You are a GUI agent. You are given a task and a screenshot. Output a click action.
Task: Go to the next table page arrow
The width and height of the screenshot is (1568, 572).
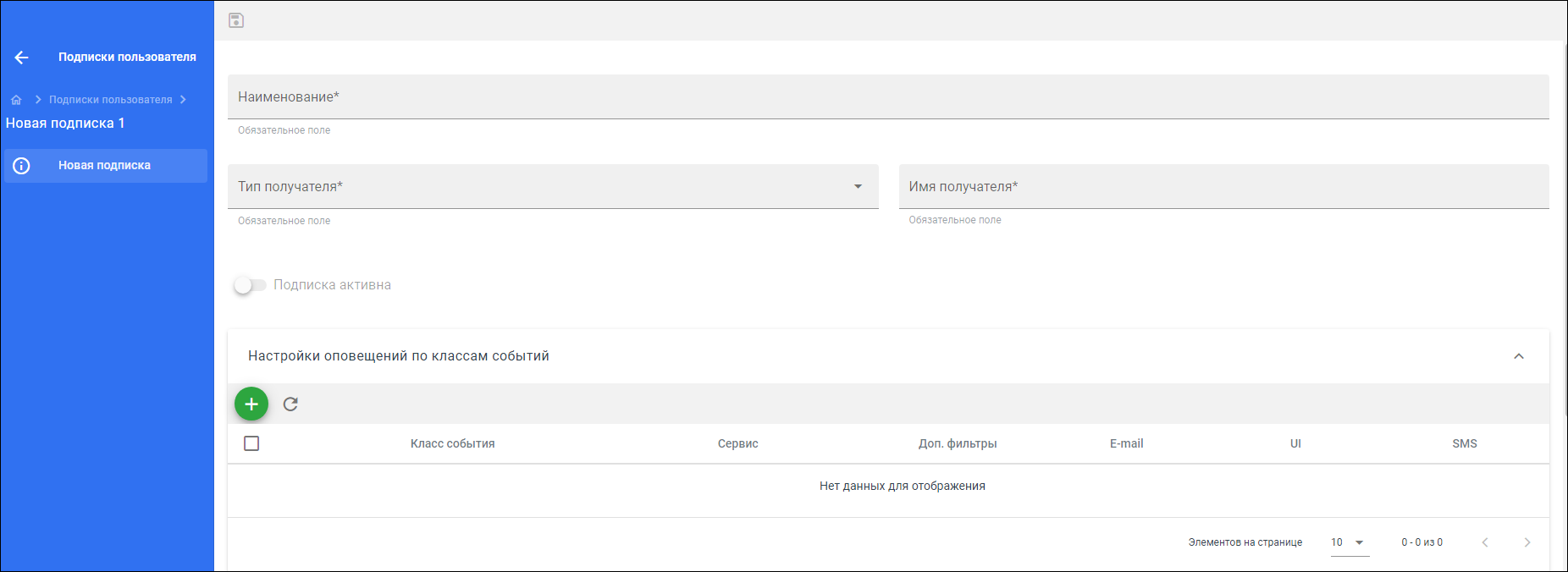pyautogui.click(x=1527, y=542)
